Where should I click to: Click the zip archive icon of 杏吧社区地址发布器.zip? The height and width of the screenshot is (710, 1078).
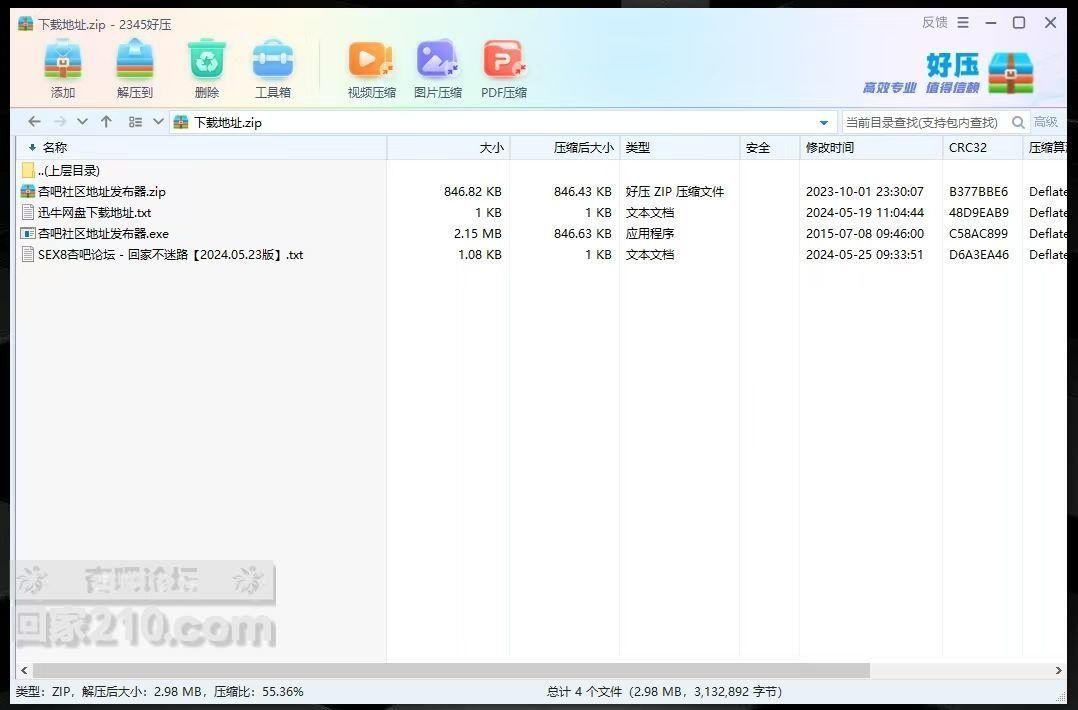tap(28, 192)
